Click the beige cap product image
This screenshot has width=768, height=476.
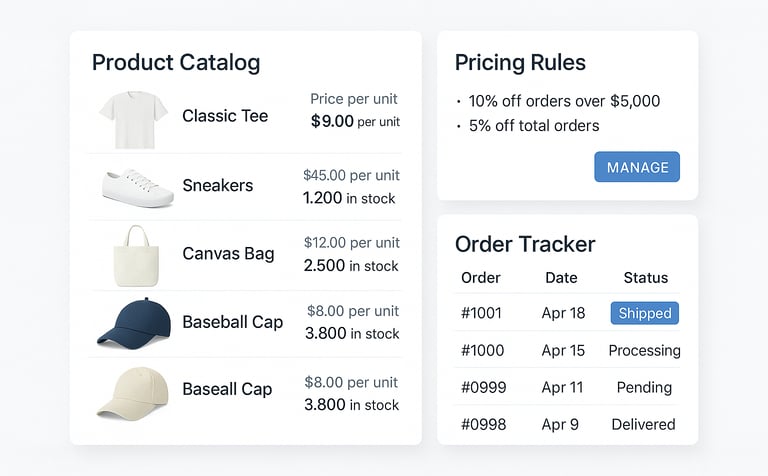click(x=133, y=391)
